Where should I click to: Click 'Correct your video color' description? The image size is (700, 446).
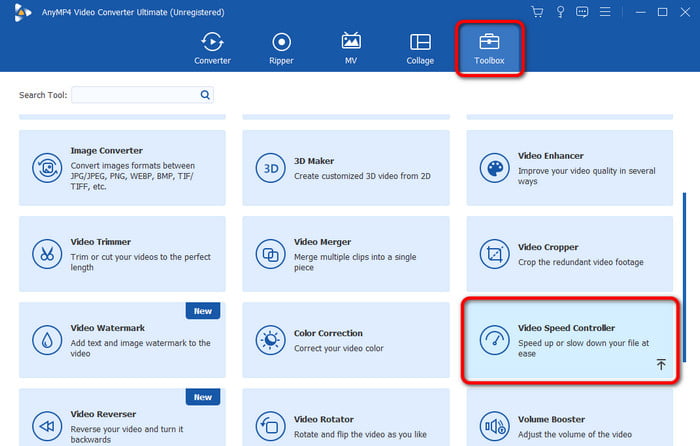338,348
